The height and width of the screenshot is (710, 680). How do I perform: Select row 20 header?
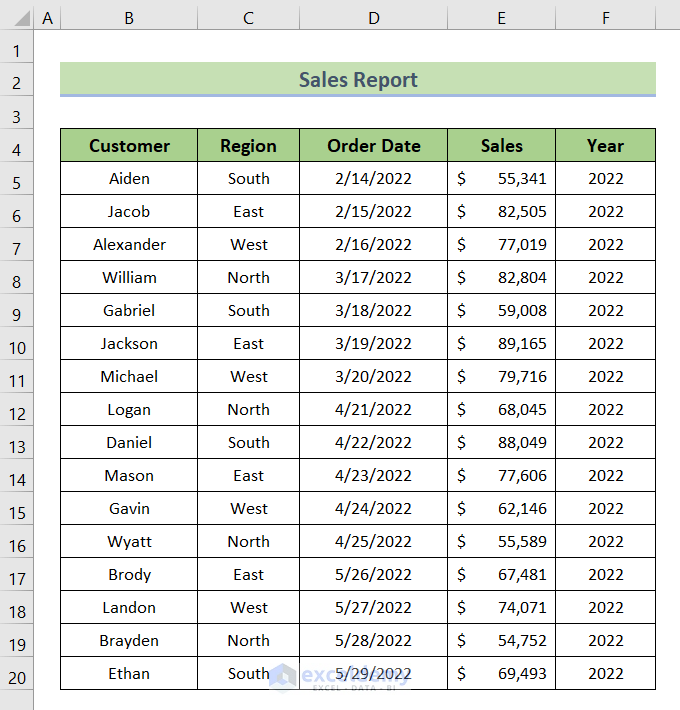(17, 678)
